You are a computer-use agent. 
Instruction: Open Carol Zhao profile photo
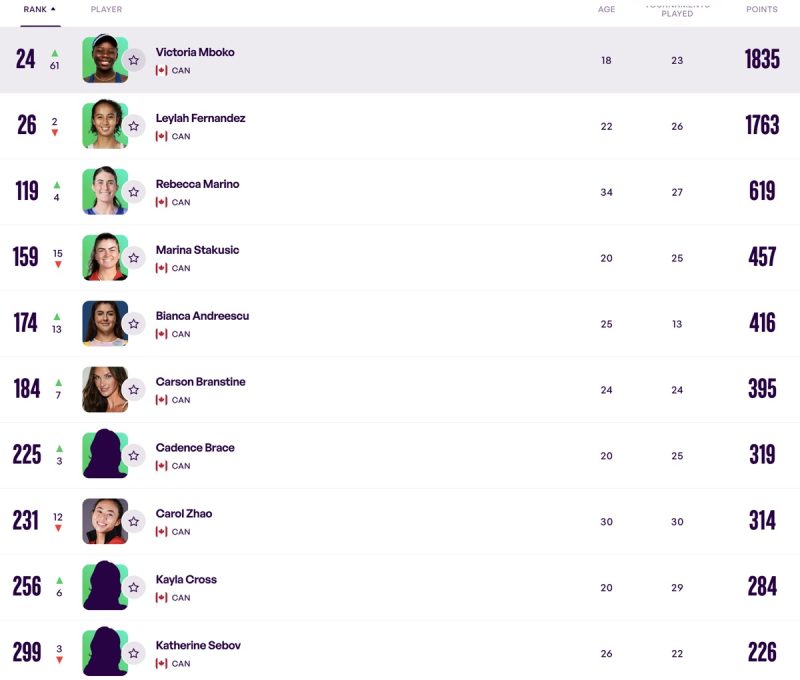[105, 521]
